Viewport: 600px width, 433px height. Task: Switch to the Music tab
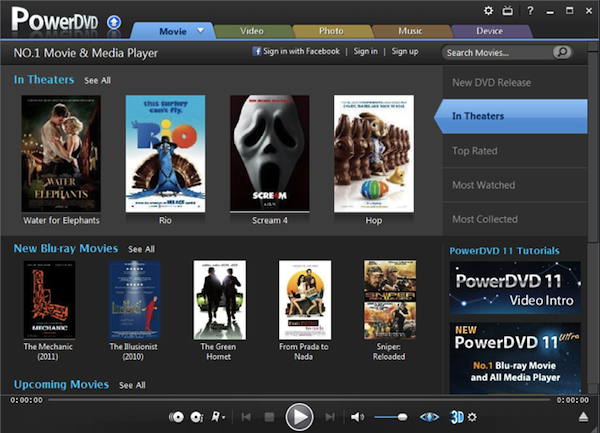(x=411, y=31)
